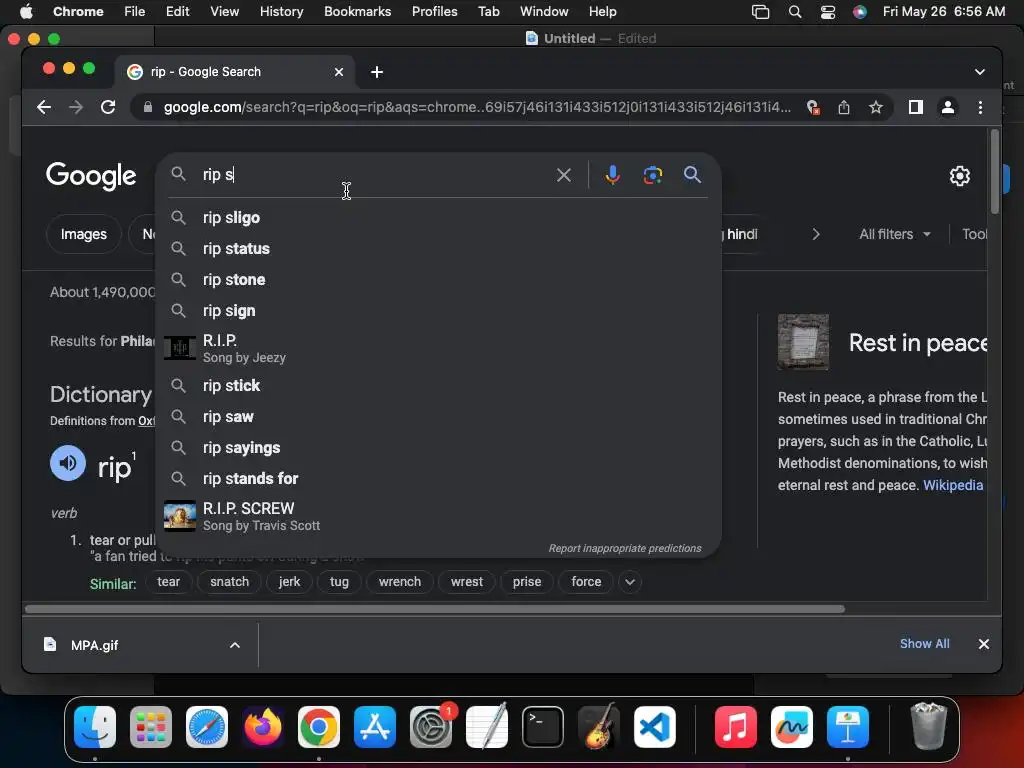
Task: Open a new tab with the plus button
Action: 377,72
